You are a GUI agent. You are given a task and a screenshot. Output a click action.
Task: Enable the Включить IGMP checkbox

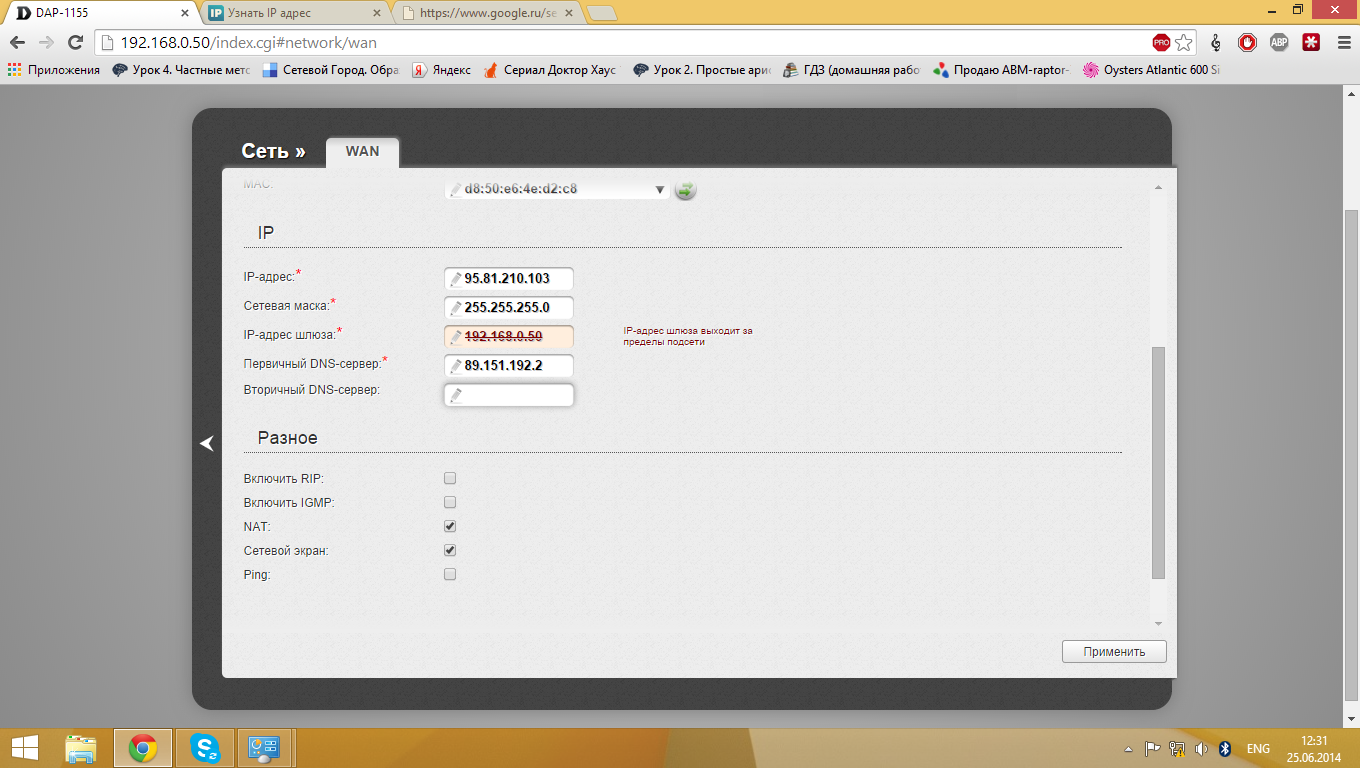coord(450,502)
